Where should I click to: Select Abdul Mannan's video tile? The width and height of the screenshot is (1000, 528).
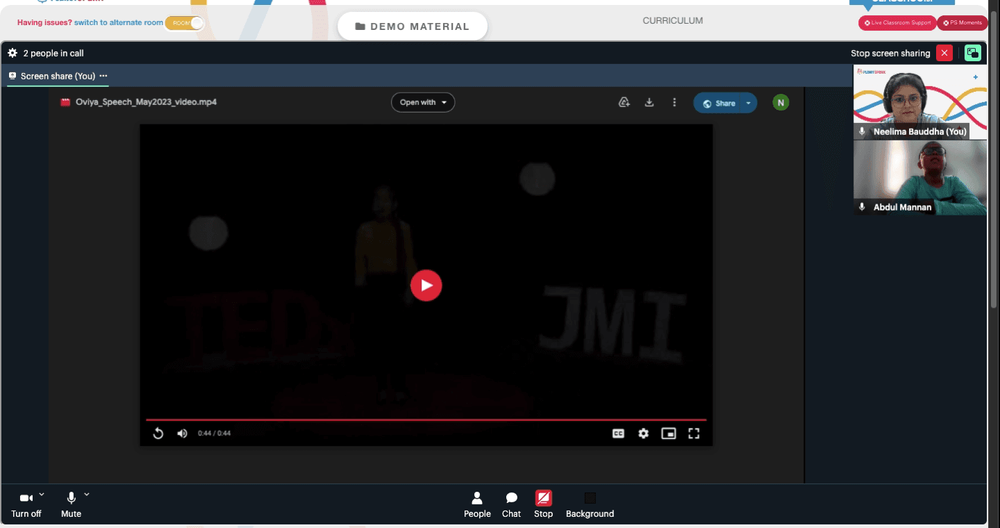920,177
